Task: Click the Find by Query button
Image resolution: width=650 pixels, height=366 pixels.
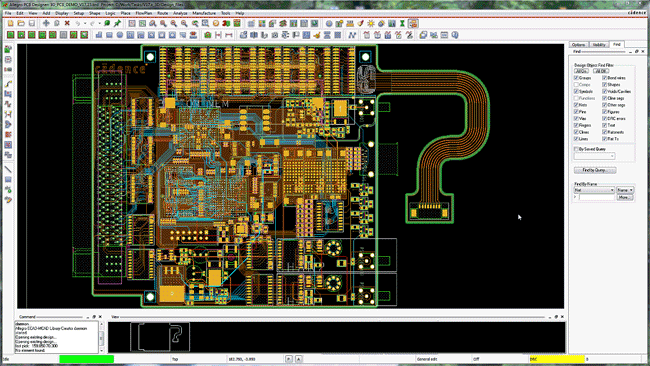Action: 595,170
